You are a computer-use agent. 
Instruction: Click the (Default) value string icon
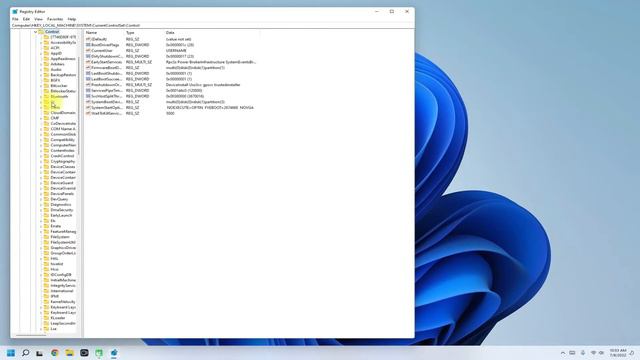pyautogui.click(x=88, y=39)
